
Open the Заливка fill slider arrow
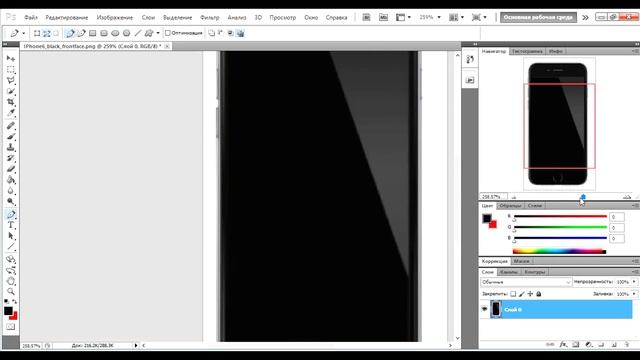(634, 294)
